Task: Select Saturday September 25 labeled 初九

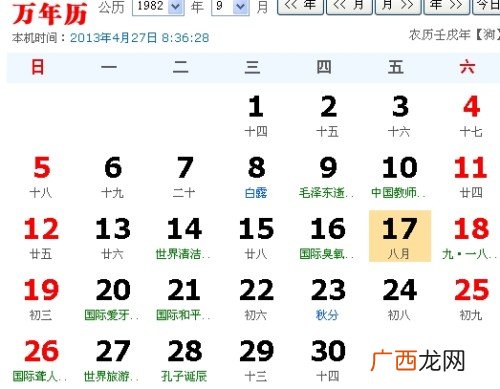Action: tap(471, 299)
